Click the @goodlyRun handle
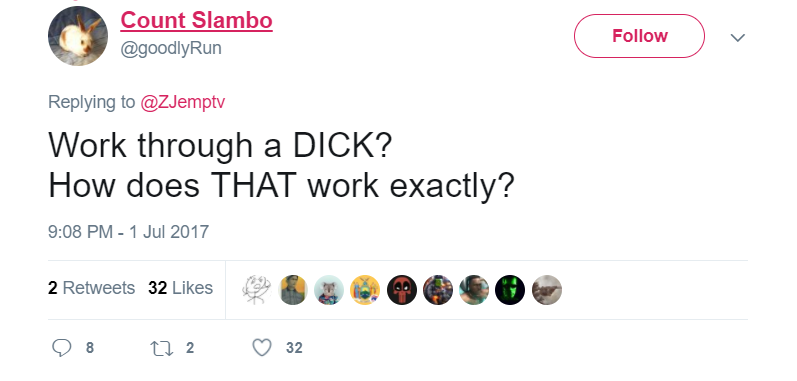The height and width of the screenshot is (381, 797). pos(171,48)
